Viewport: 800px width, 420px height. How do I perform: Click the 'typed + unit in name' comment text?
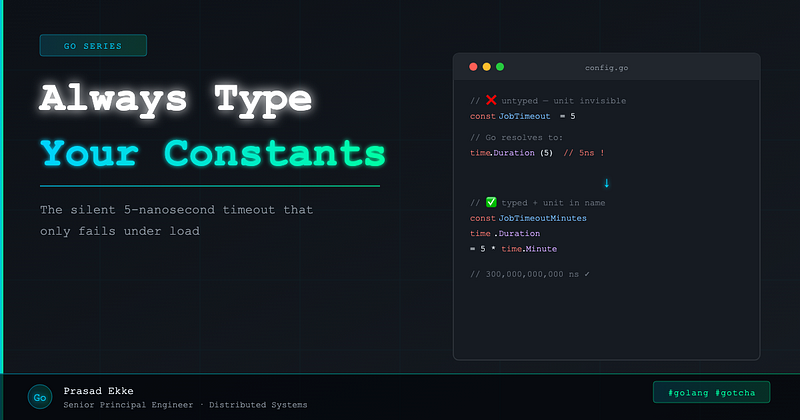pyautogui.click(x=553, y=203)
